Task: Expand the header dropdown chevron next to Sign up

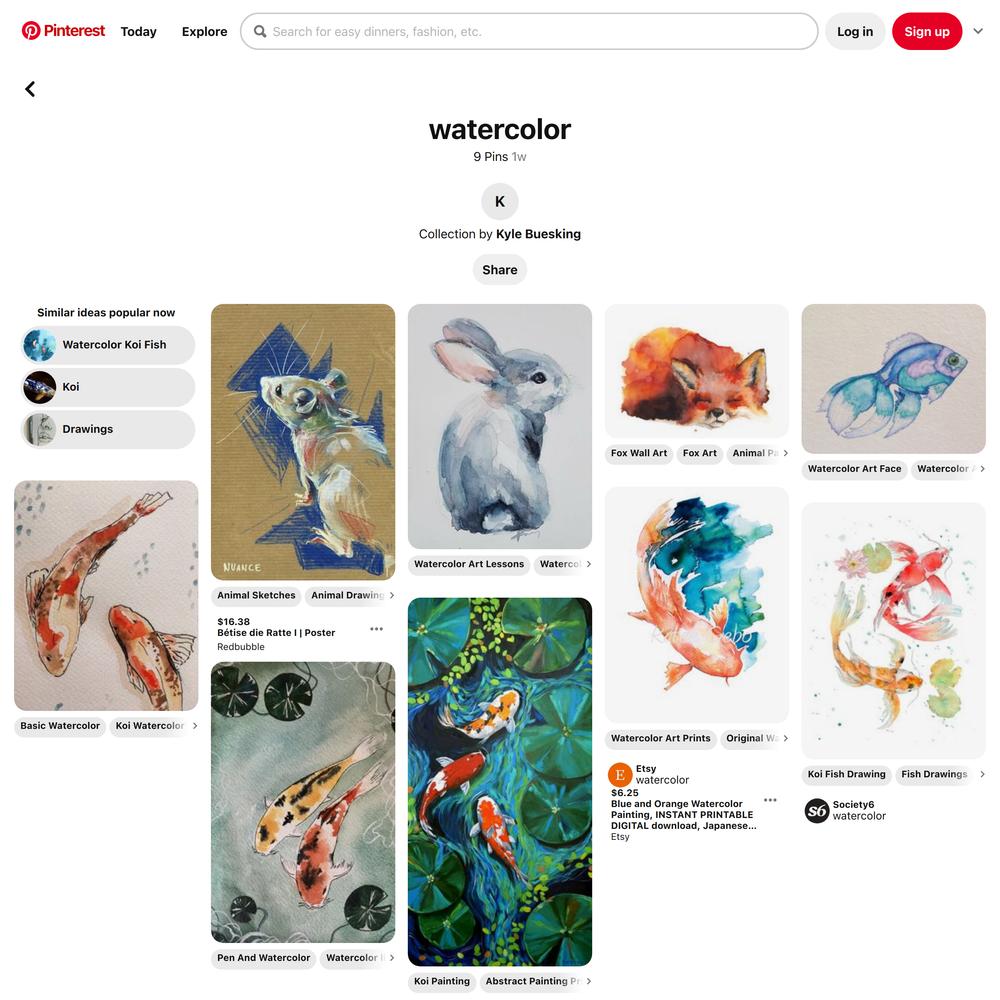Action: [978, 31]
